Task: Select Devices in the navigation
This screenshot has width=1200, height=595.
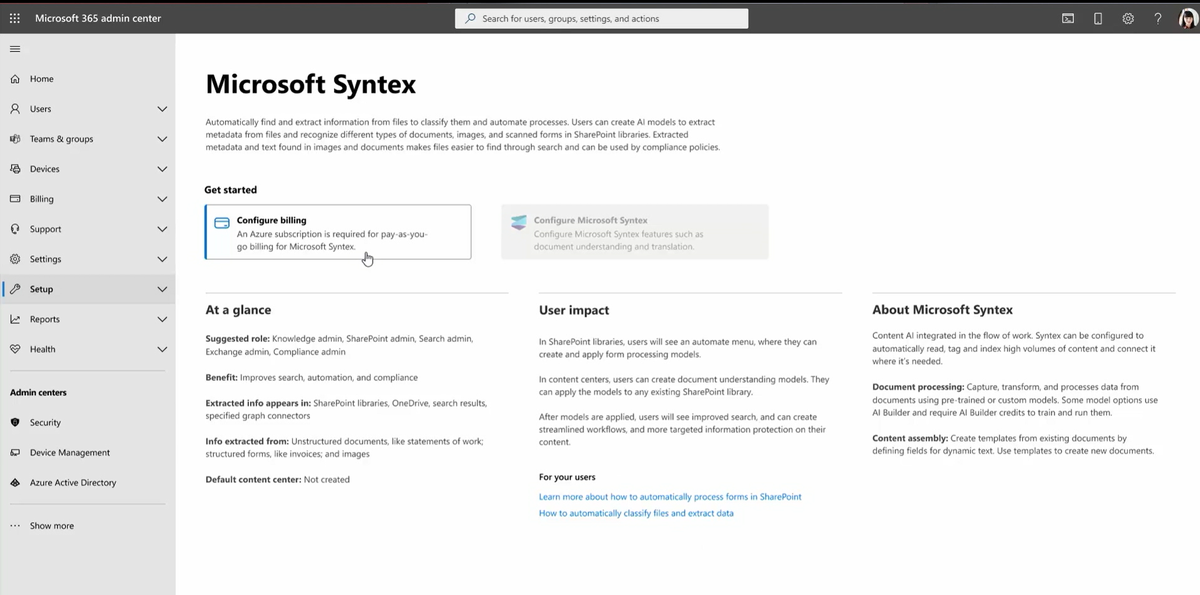Action: pos(45,169)
